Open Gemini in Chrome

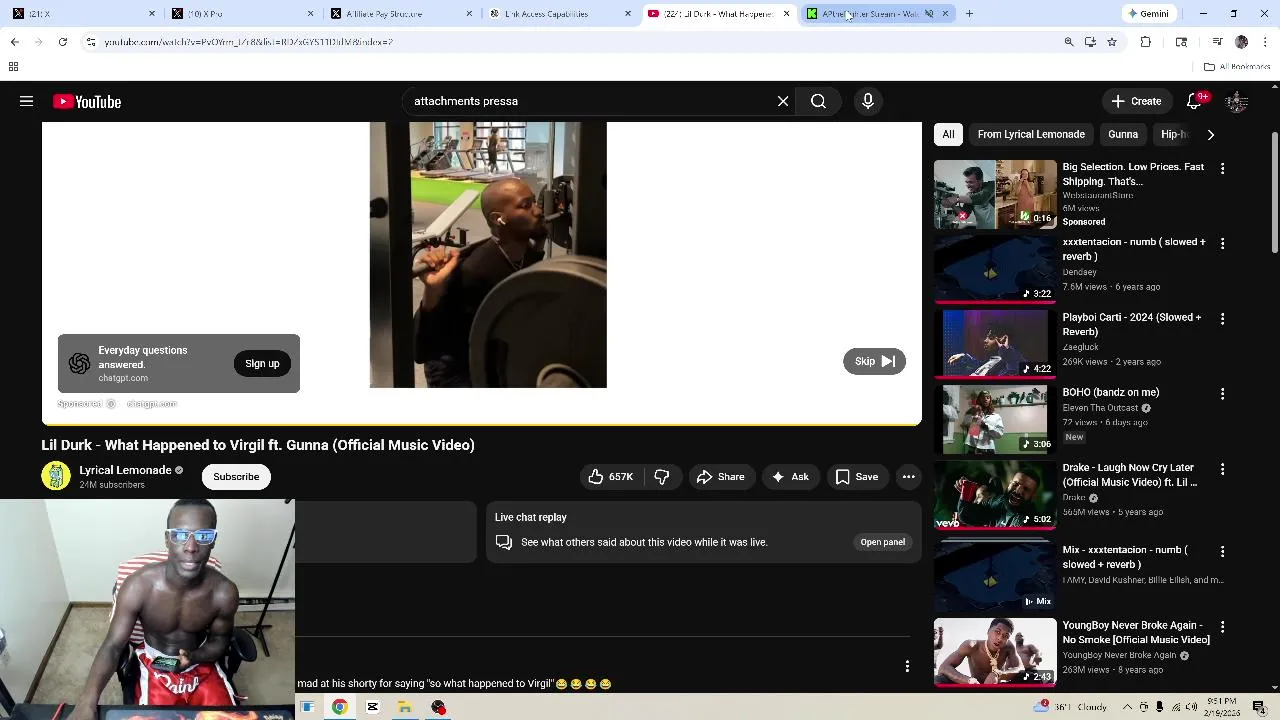point(1148,14)
